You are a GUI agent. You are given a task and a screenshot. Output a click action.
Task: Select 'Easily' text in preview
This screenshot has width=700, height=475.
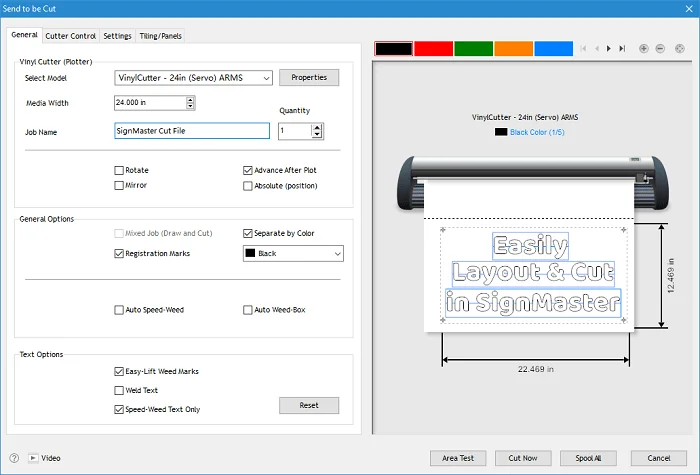click(x=530, y=246)
